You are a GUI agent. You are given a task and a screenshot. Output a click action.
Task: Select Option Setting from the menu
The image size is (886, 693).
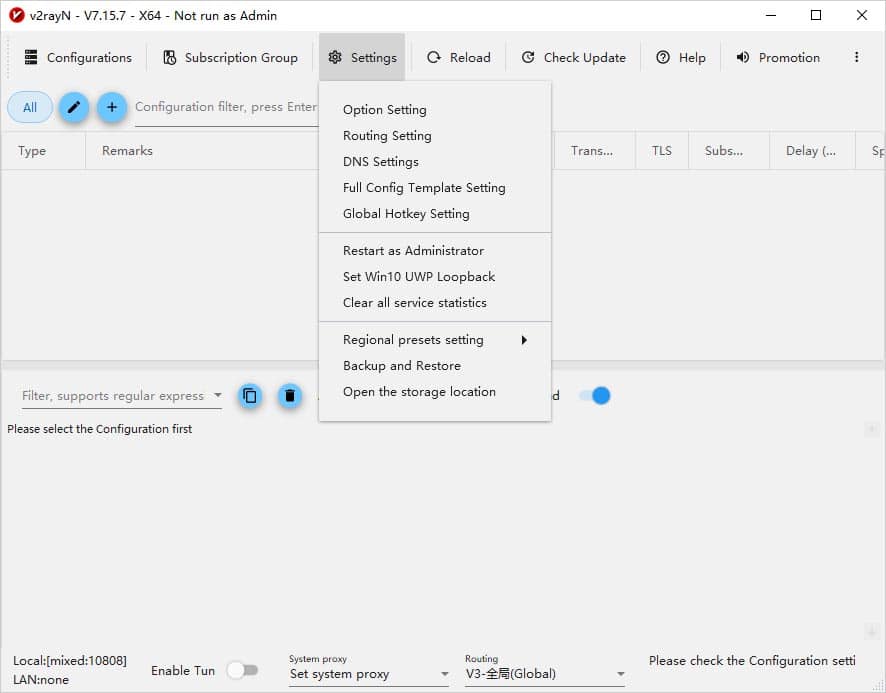pyautogui.click(x=384, y=109)
